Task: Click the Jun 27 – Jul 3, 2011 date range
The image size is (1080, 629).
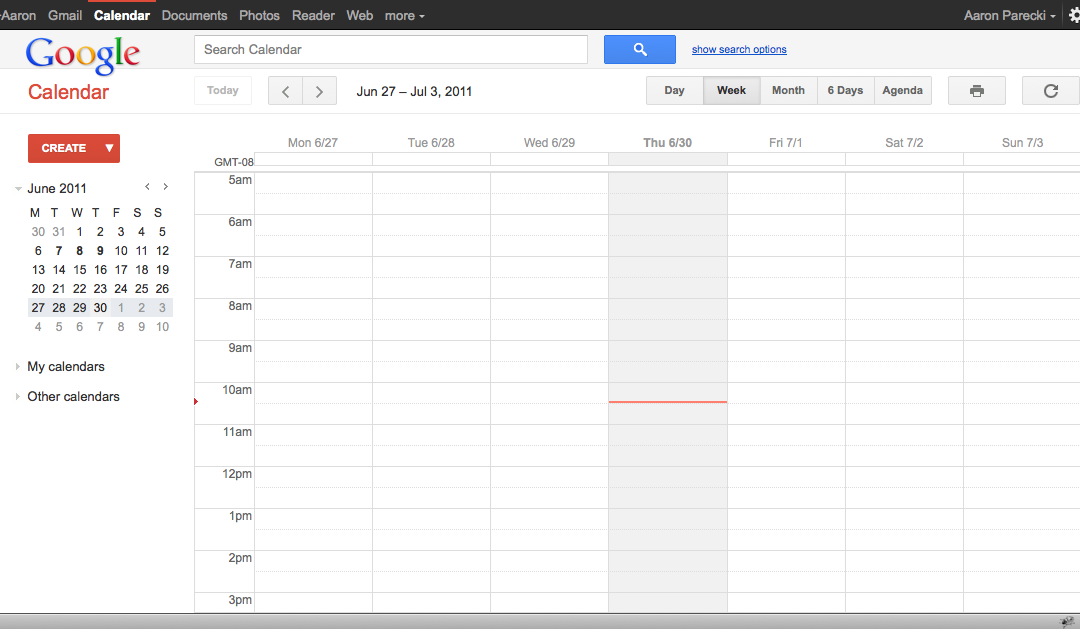Action: 414,92
